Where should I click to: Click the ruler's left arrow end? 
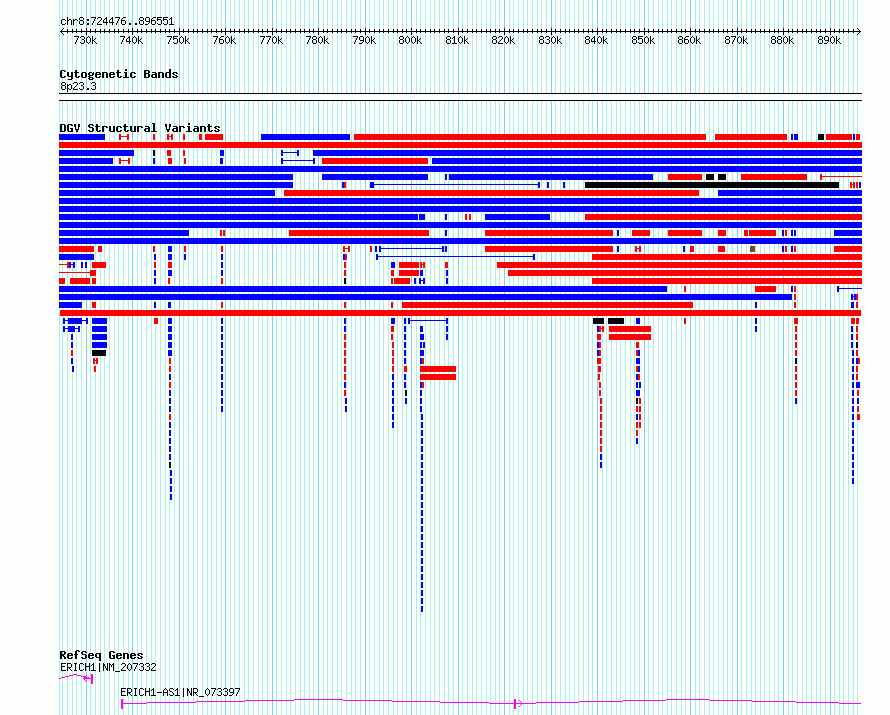[61, 32]
